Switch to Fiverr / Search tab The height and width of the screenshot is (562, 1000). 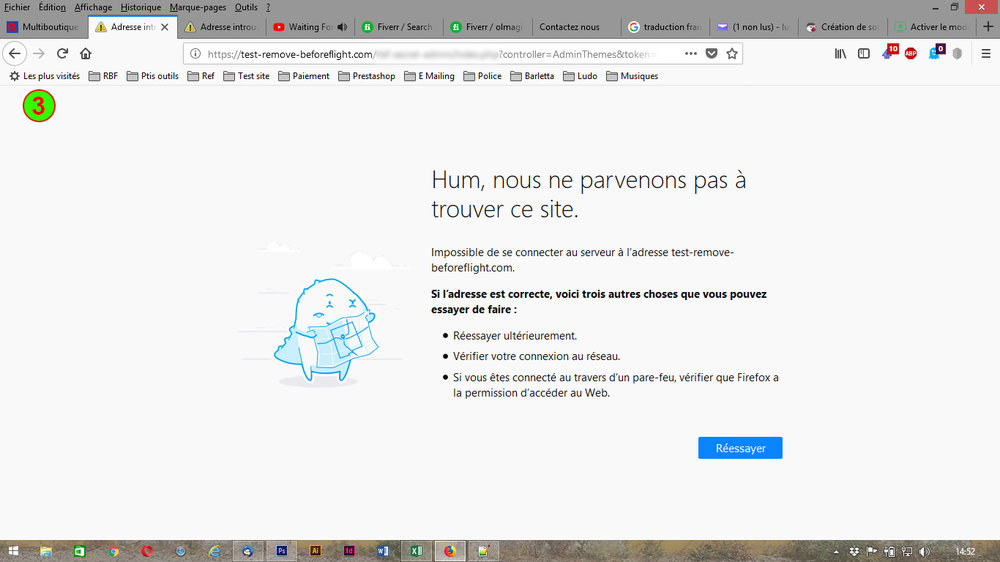397,27
